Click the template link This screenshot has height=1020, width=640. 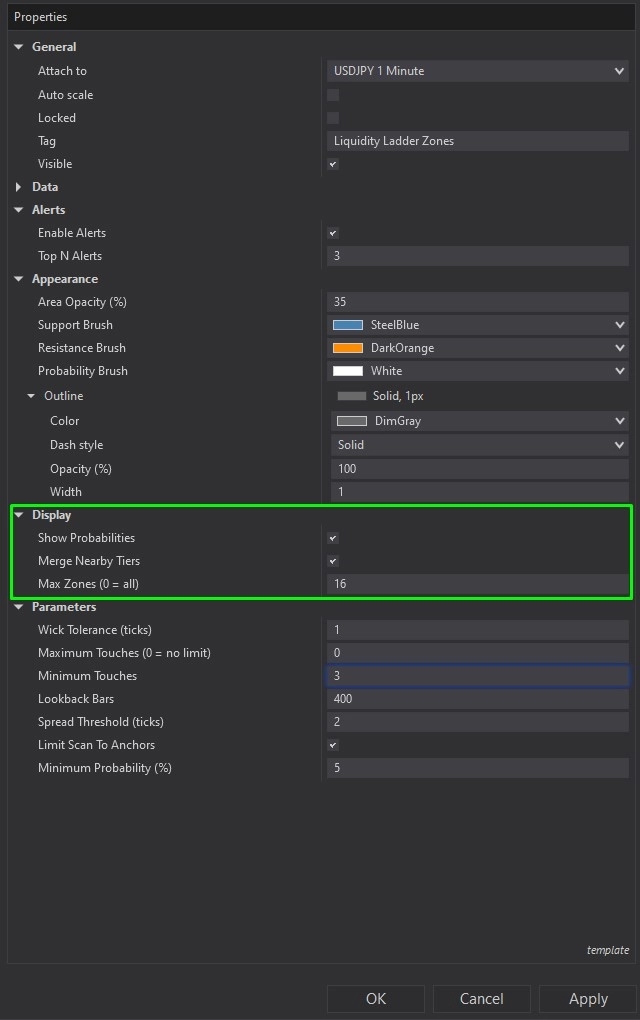tap(607, 950)
